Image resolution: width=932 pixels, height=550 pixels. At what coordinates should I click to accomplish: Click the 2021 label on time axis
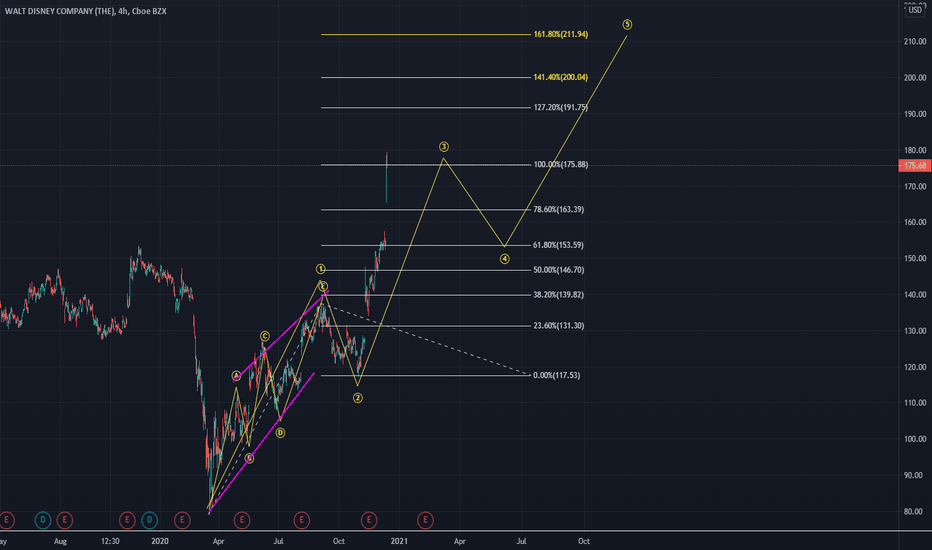pyautogui.click(x=399, y=542)
